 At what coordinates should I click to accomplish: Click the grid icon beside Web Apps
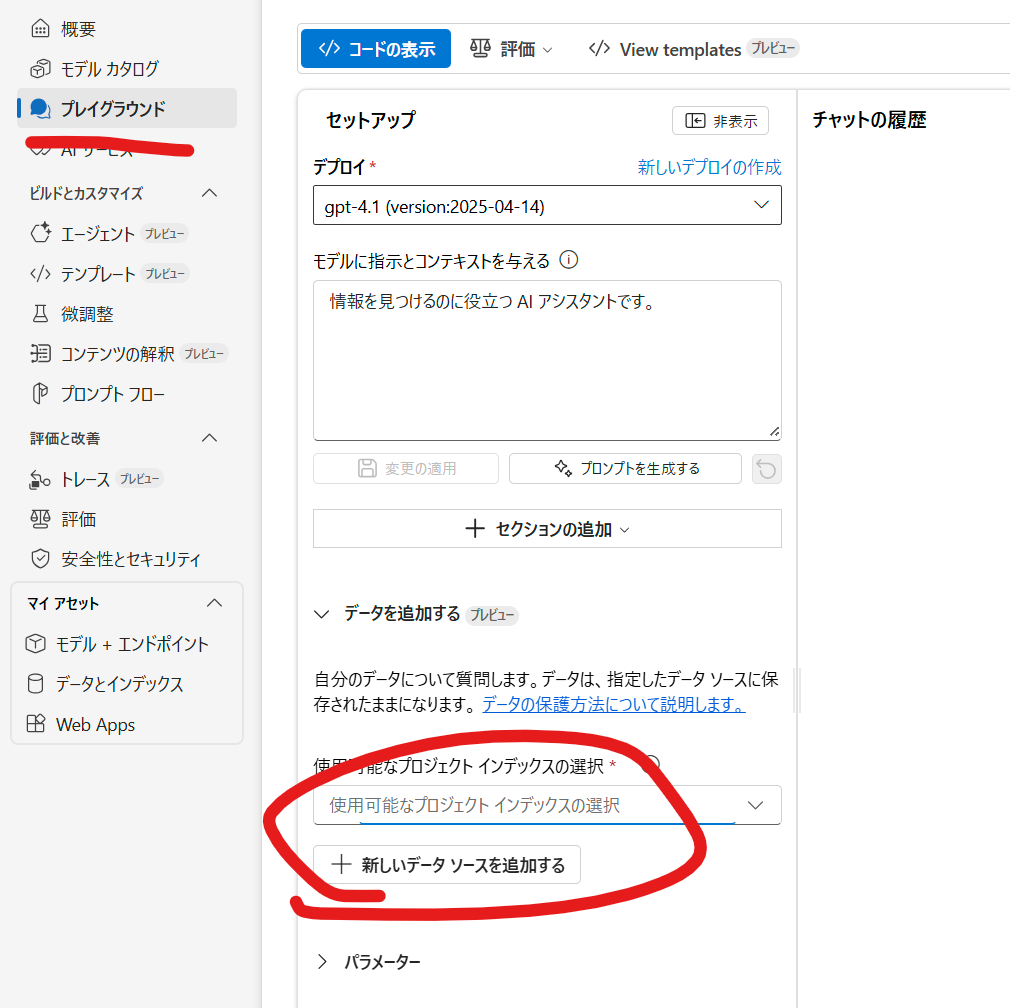point(35,724)
